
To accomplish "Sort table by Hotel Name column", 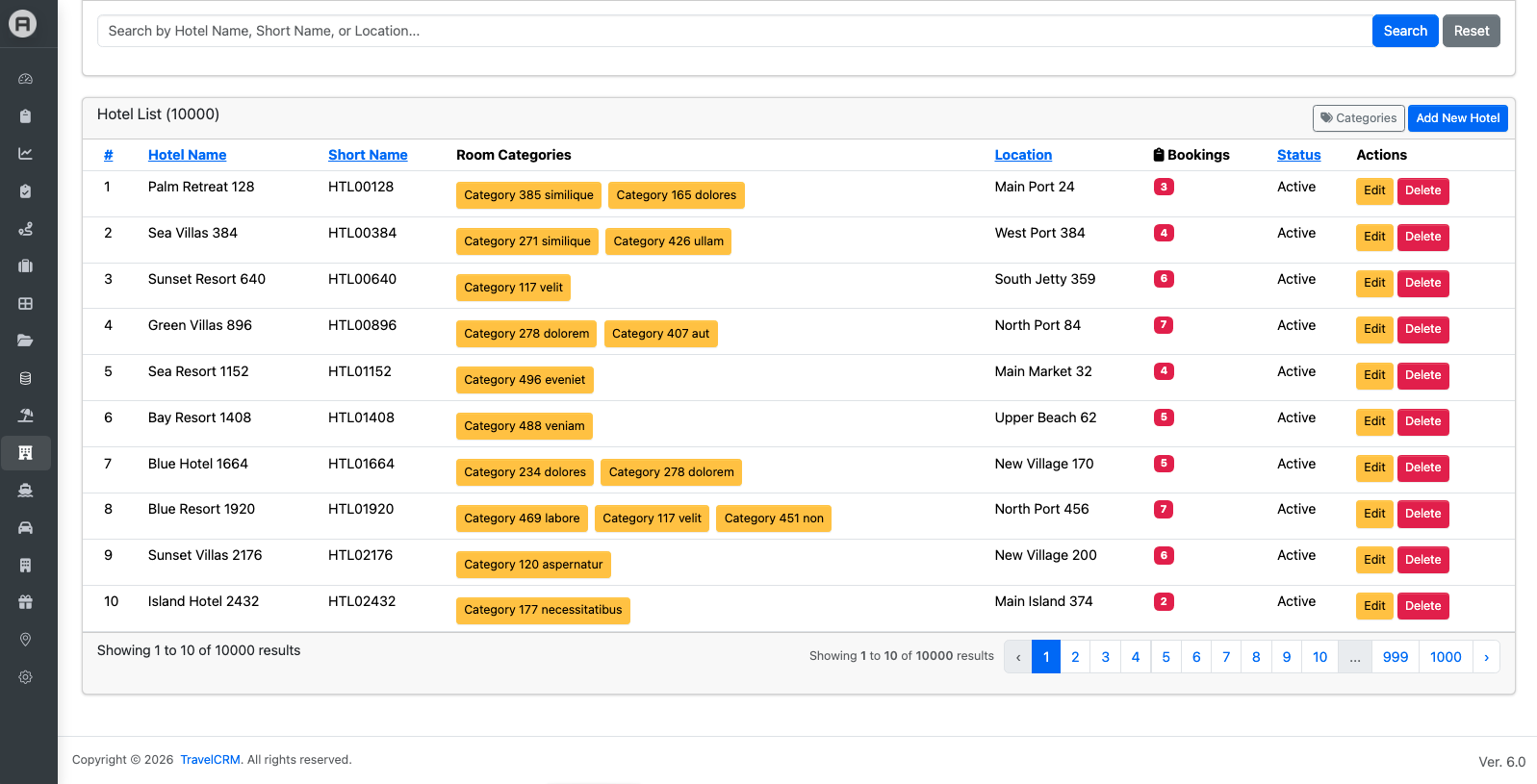I will point(187,155).
